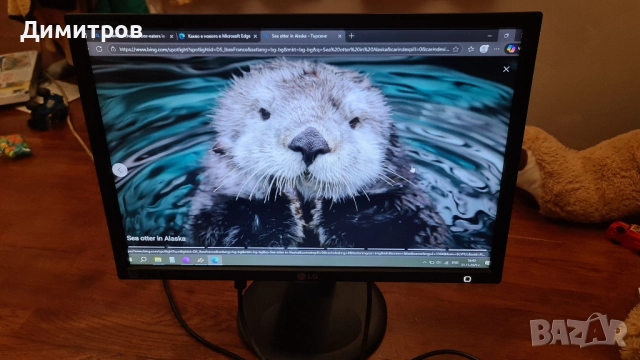The image size is (640, 360).
Task: Close the Sea otter in Alaska tab
Action: pos(339,36)
